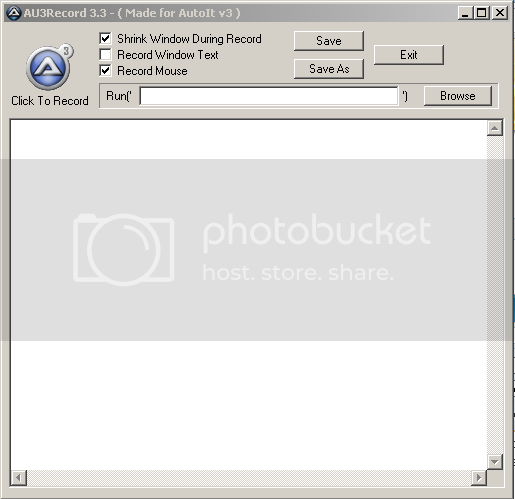Click inside the recorded script text area
Screen dimensions: 515x499
(249, 295)
